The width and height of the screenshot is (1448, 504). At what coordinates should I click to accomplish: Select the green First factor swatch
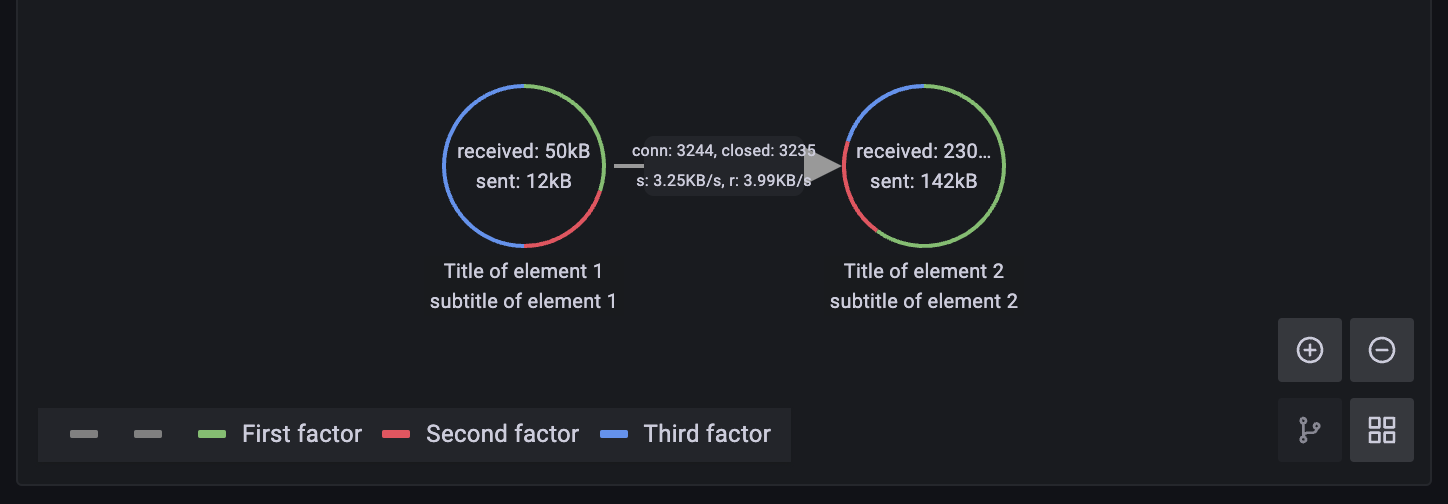(x=212, y=434)
